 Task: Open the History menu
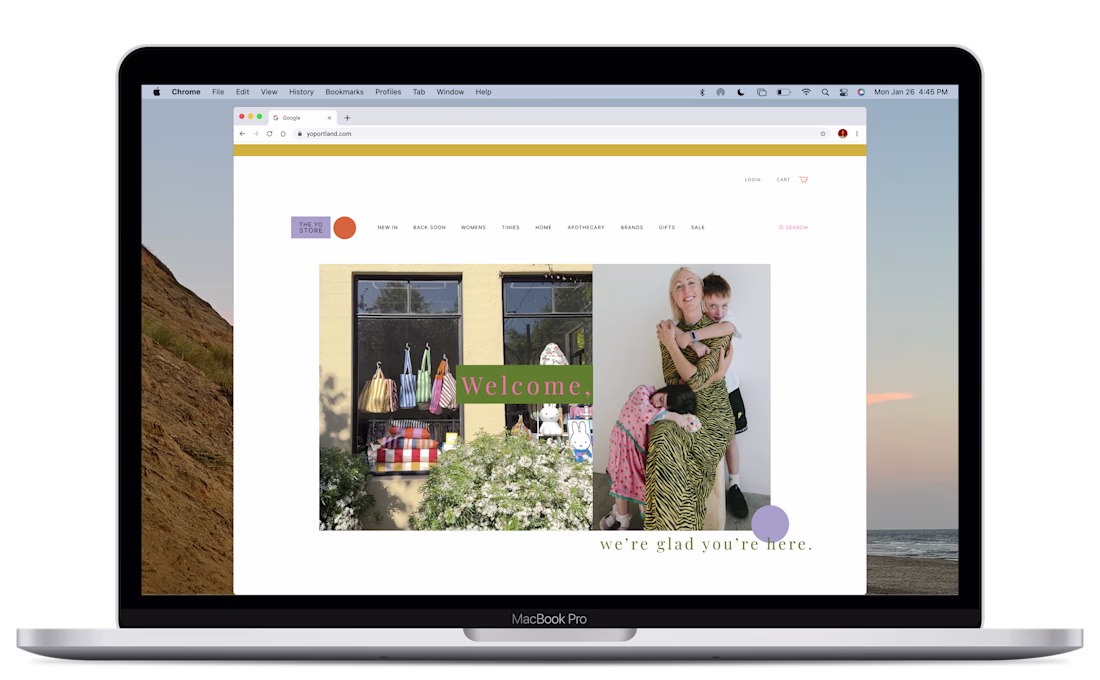click(302, 92)
